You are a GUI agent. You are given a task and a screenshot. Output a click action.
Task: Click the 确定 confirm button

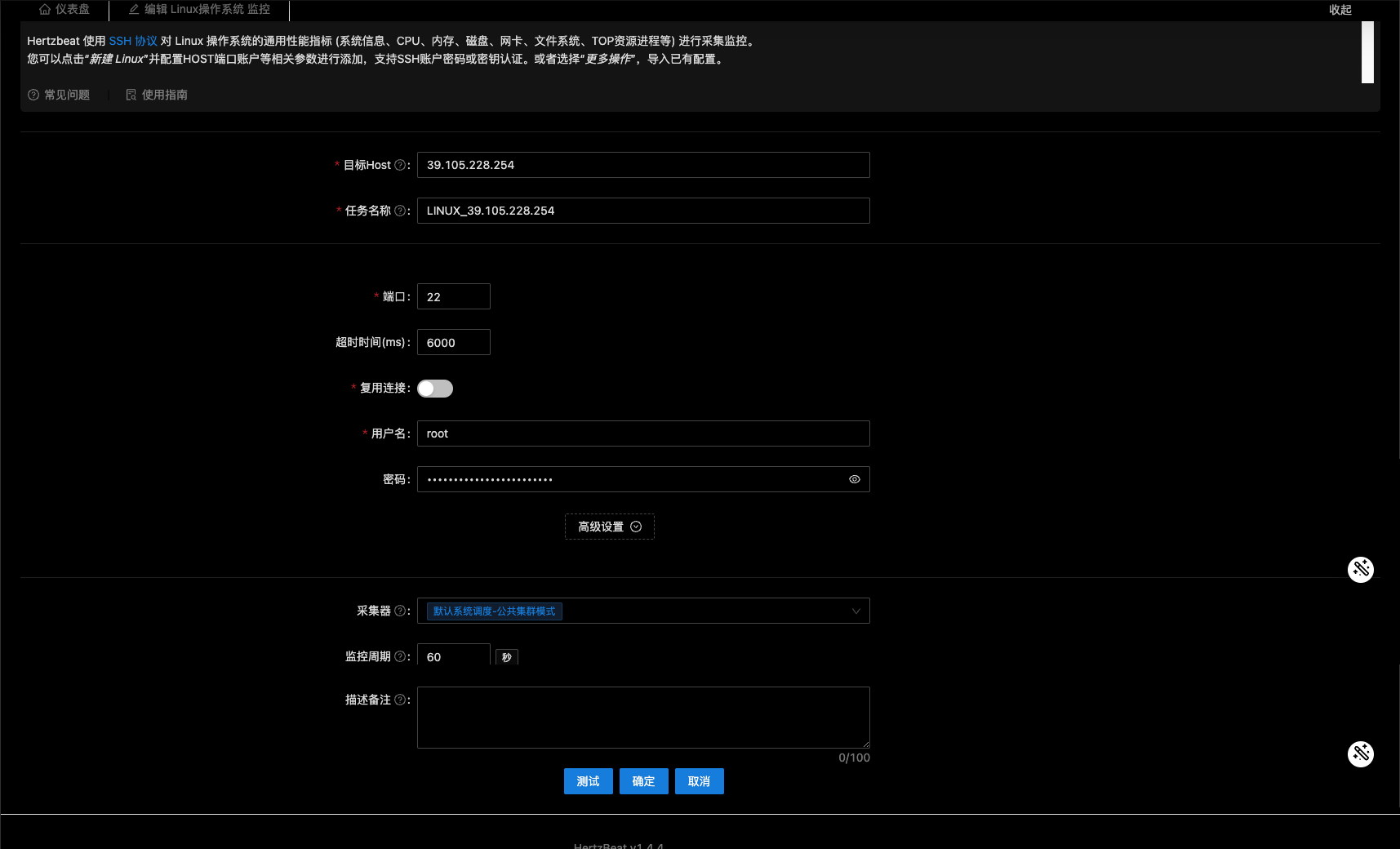coord(644,781)
